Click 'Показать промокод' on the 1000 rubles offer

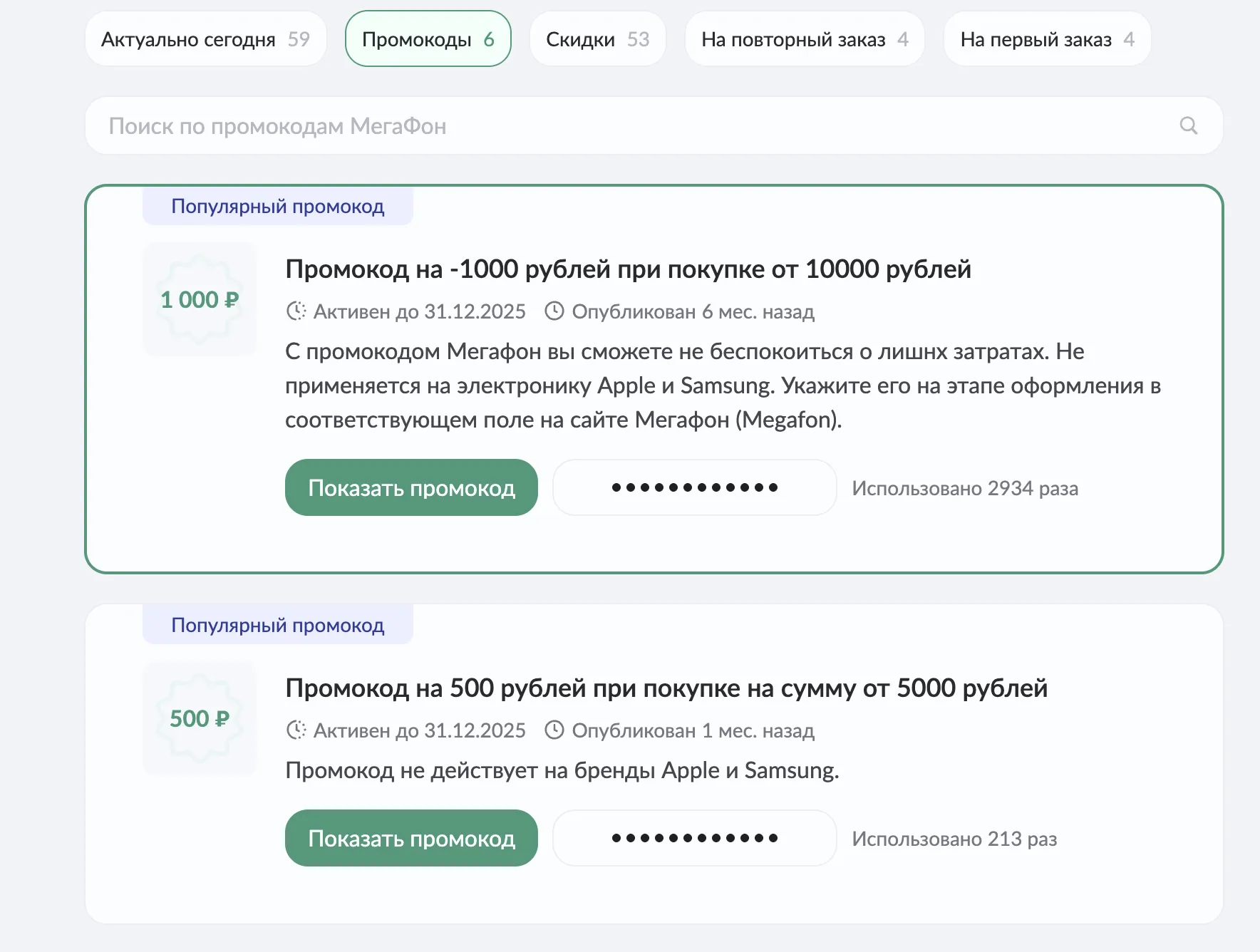click(411, 487)
